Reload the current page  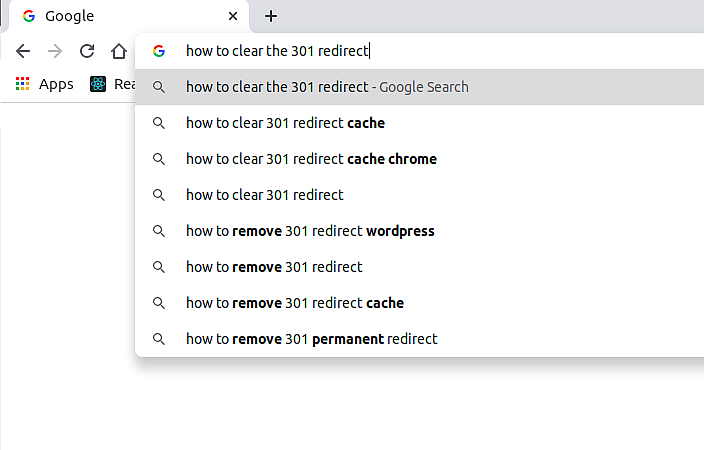(x=87, y=51)
